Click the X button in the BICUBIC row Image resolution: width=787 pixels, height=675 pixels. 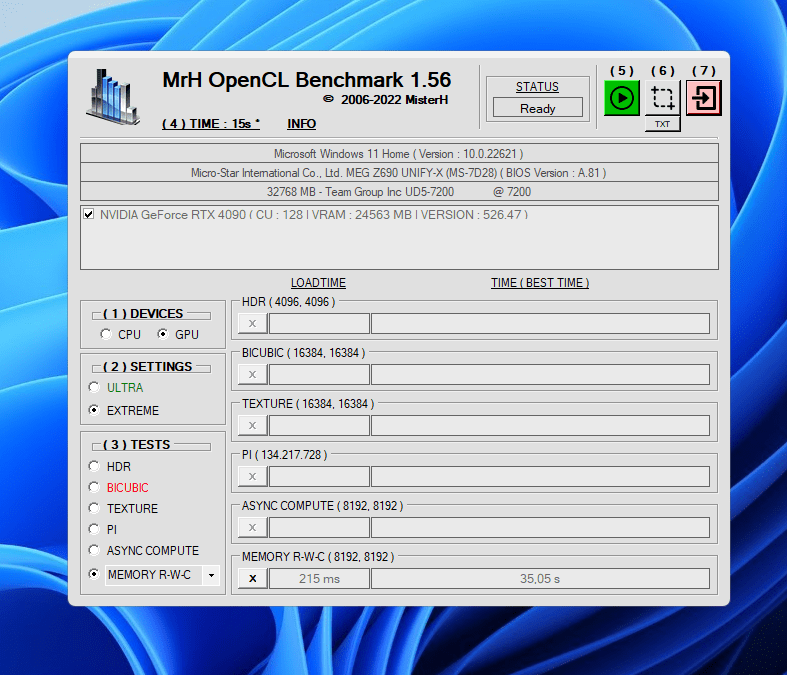(252, 374)
